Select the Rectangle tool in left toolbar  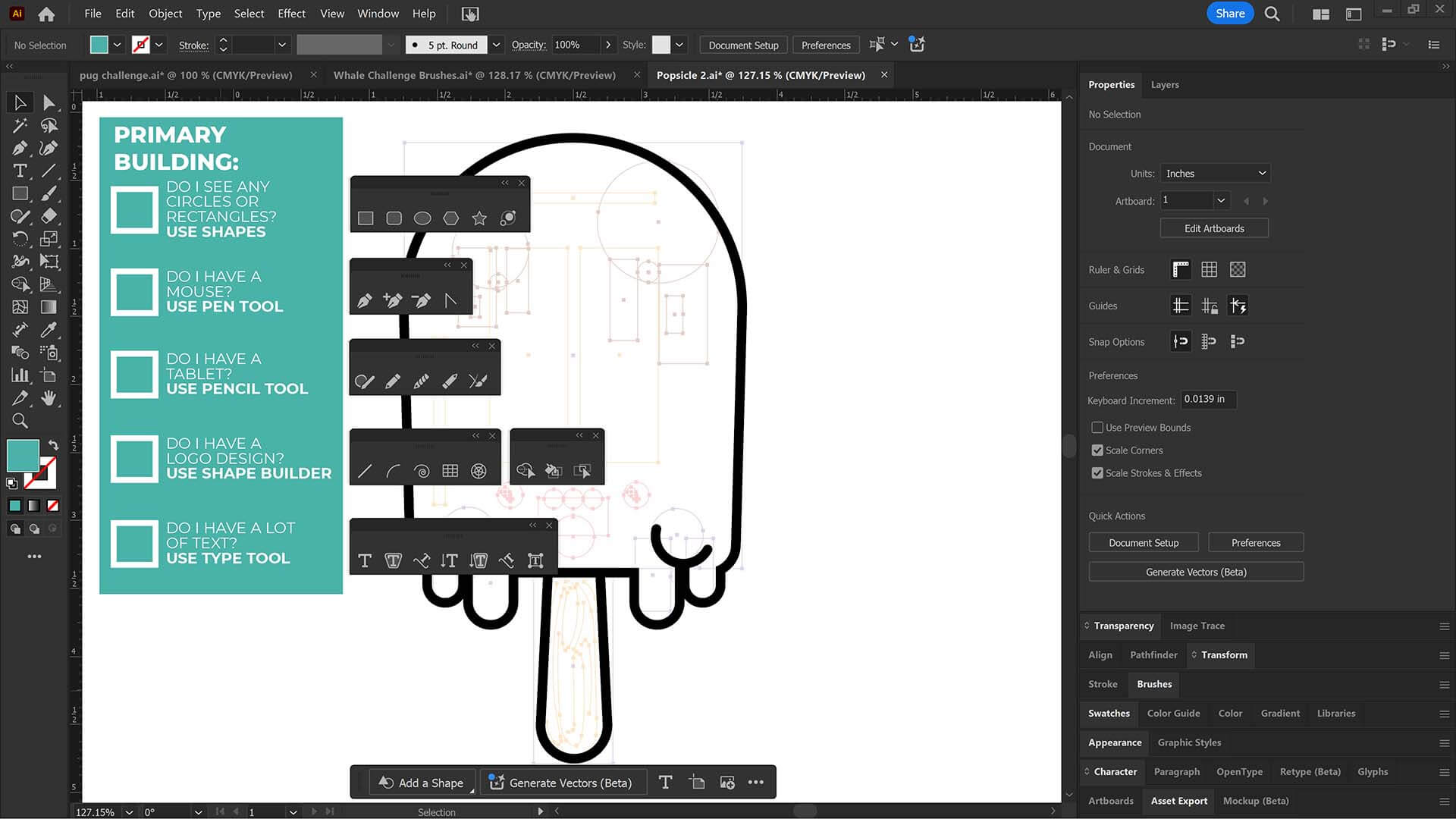20,193
